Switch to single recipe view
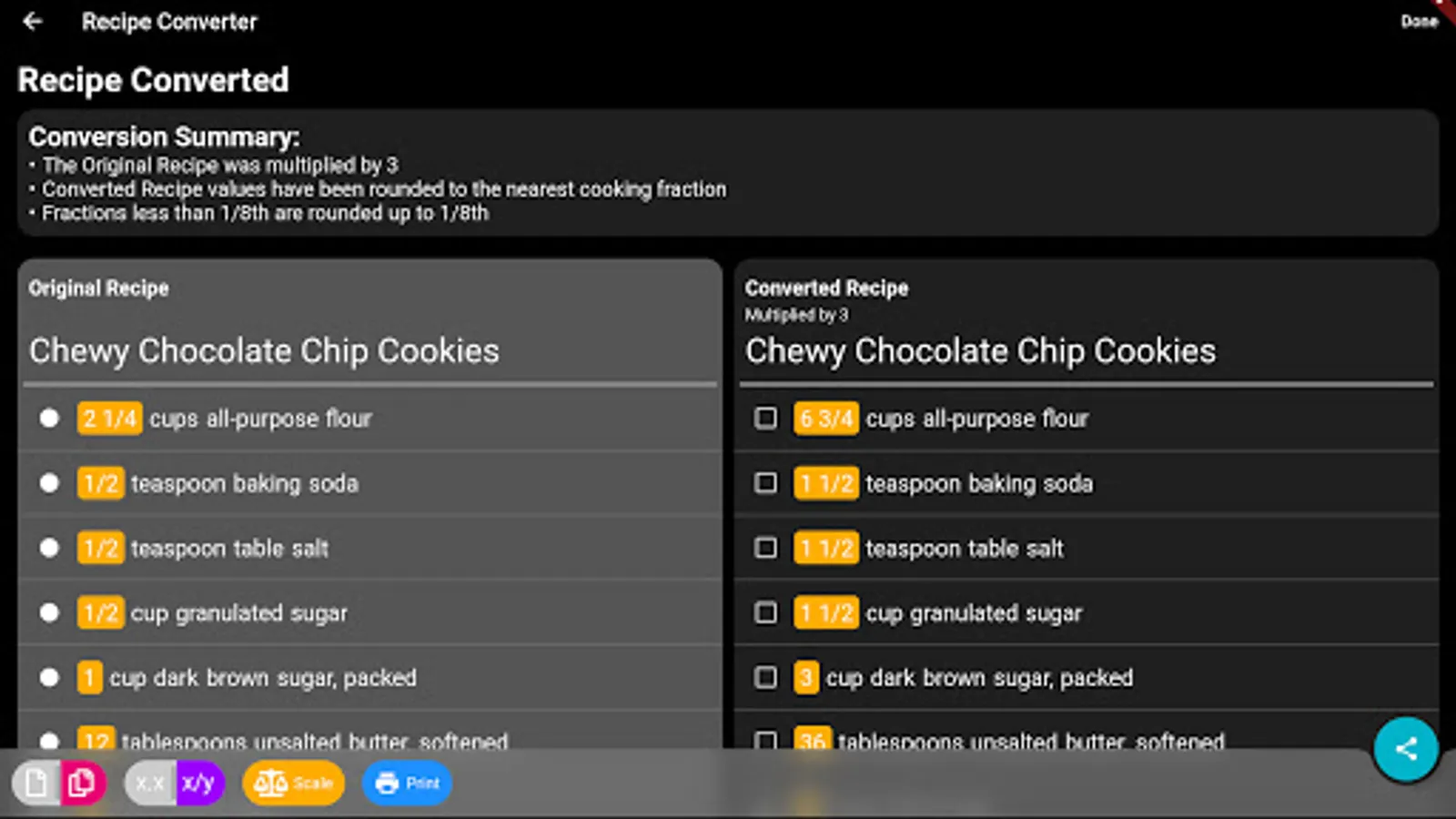Image resolution: width=1456 pixels, height=819 pixels. pos(36,783)
